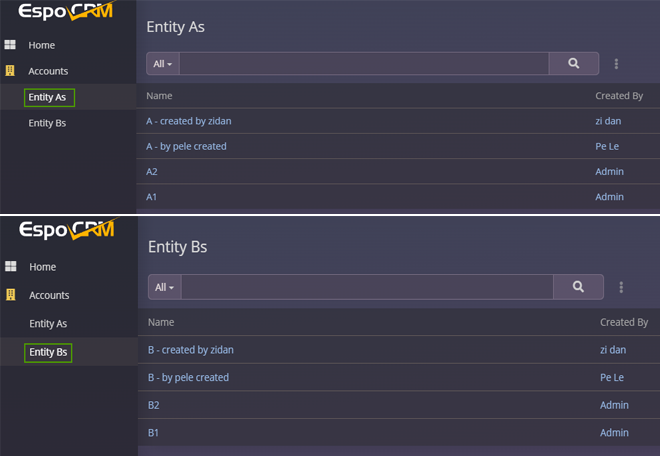This screenshot has height=456, width=660.
Task: Click "Pe Le" creator of "A - by pele created"
Action: coord(608,147)
